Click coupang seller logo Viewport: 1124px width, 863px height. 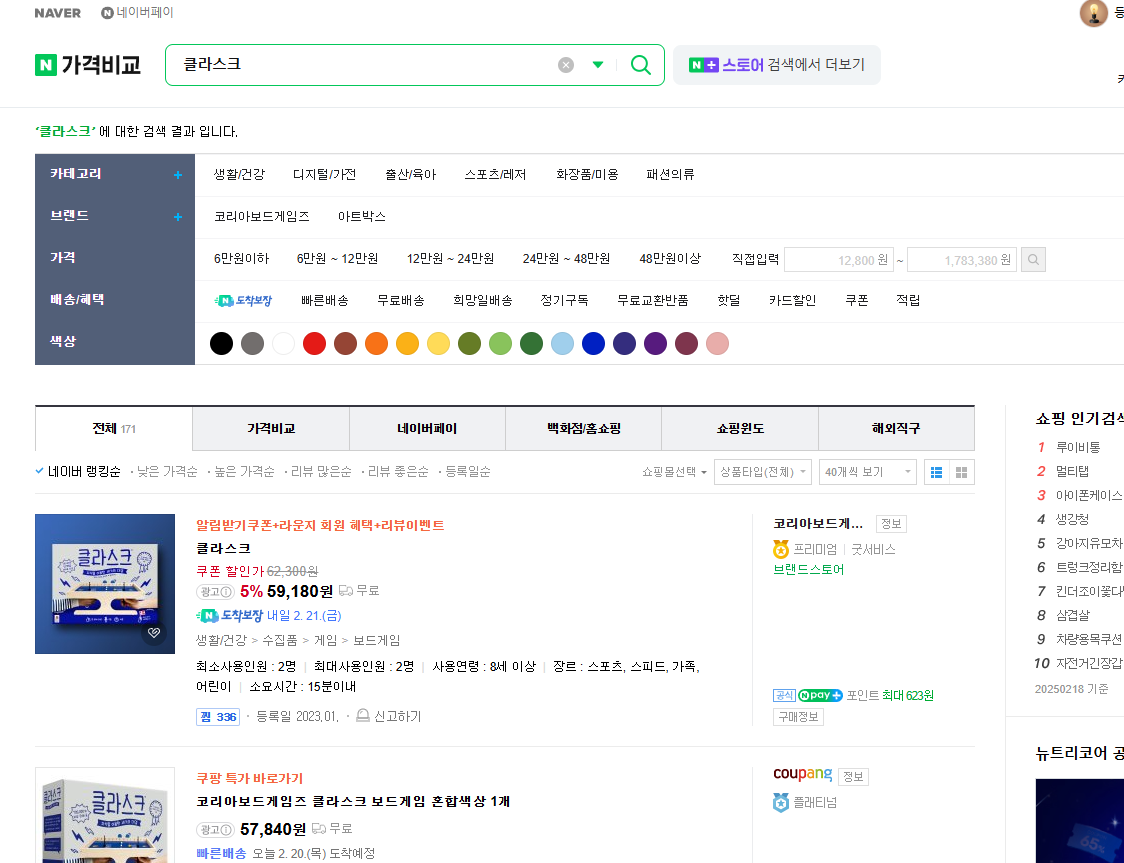click(803, 774)
